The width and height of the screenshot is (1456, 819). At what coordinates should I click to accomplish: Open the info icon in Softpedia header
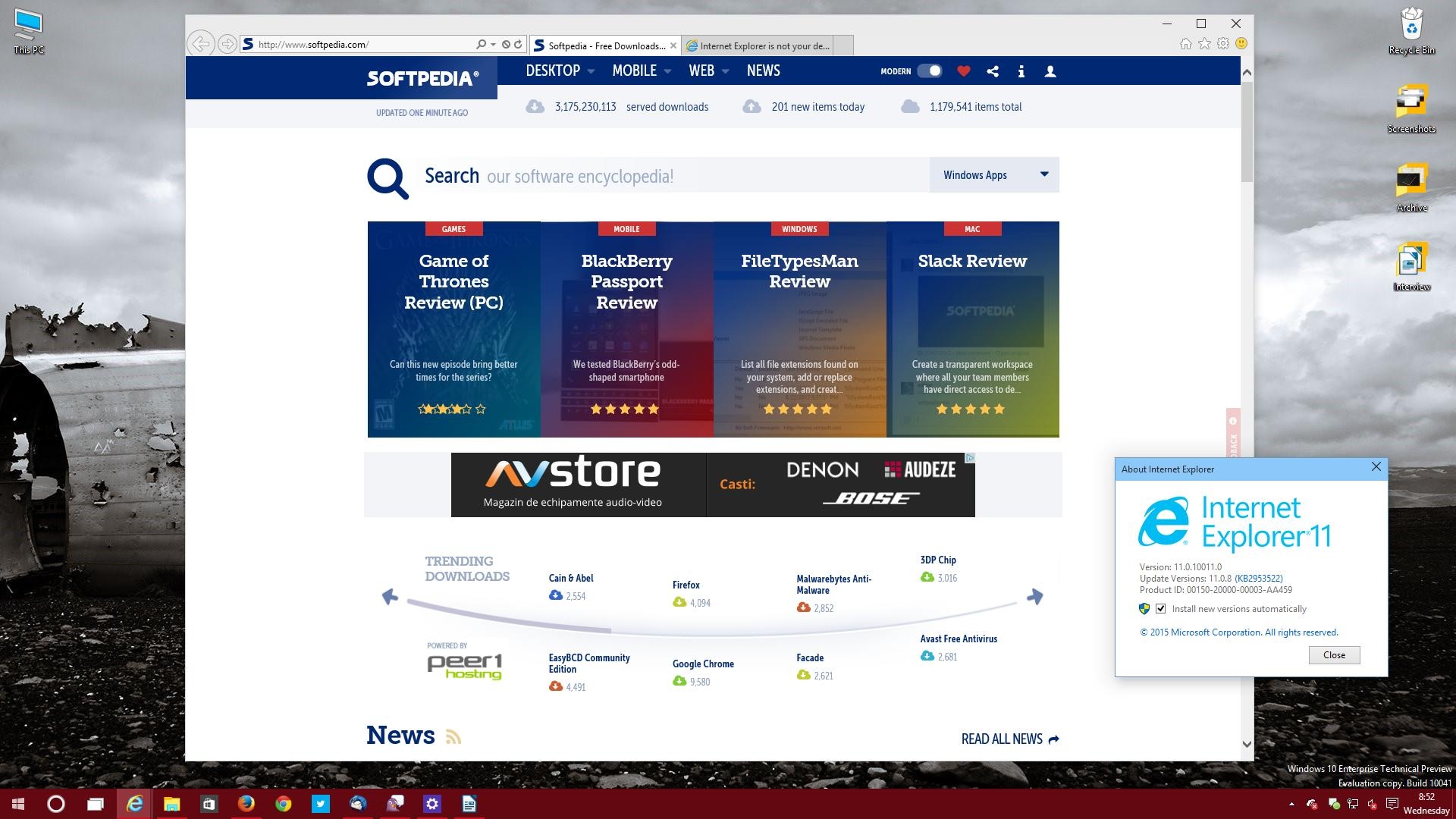pyautogui.click(x=1021, y=71)
